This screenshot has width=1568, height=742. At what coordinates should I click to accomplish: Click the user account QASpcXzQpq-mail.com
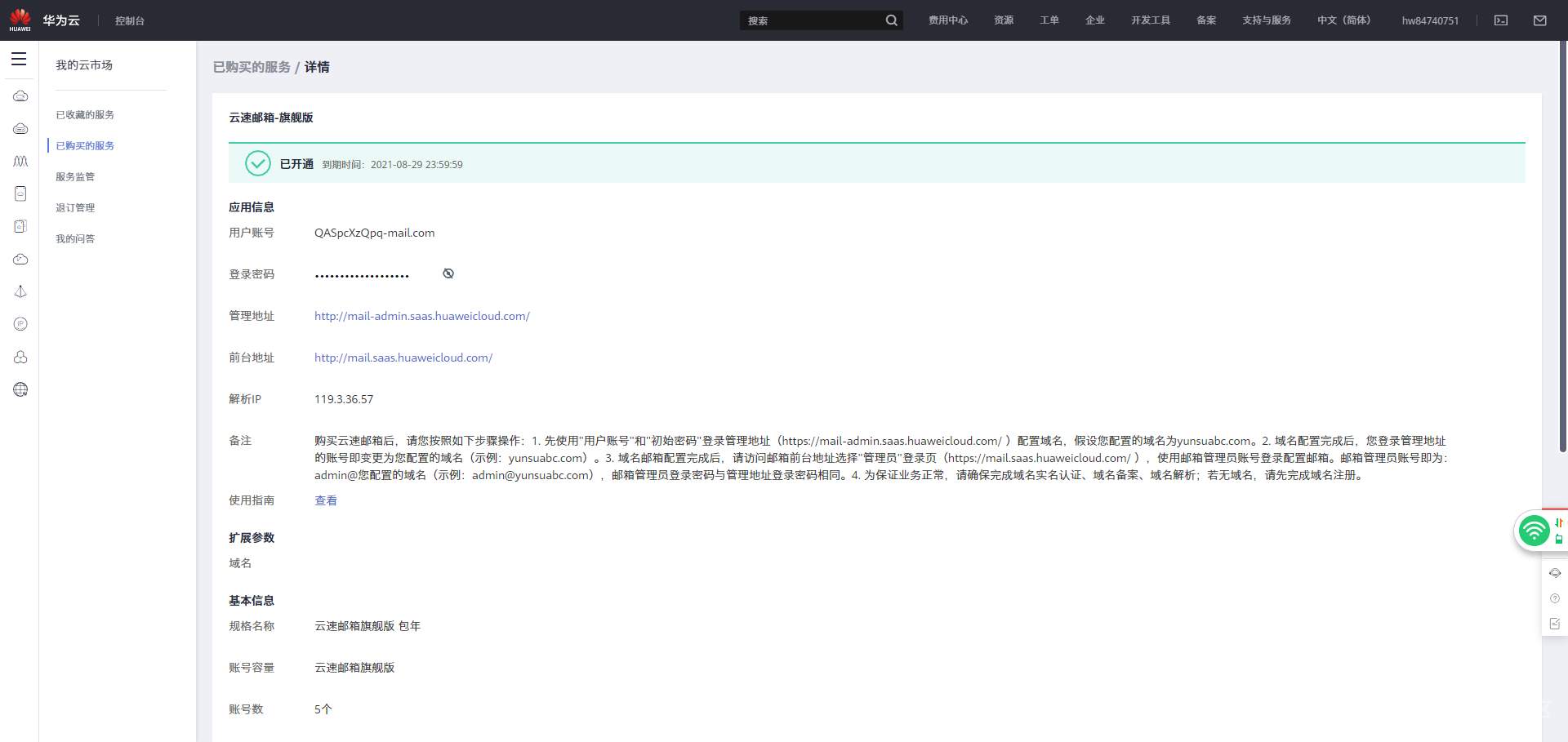(x=375, y=233)
